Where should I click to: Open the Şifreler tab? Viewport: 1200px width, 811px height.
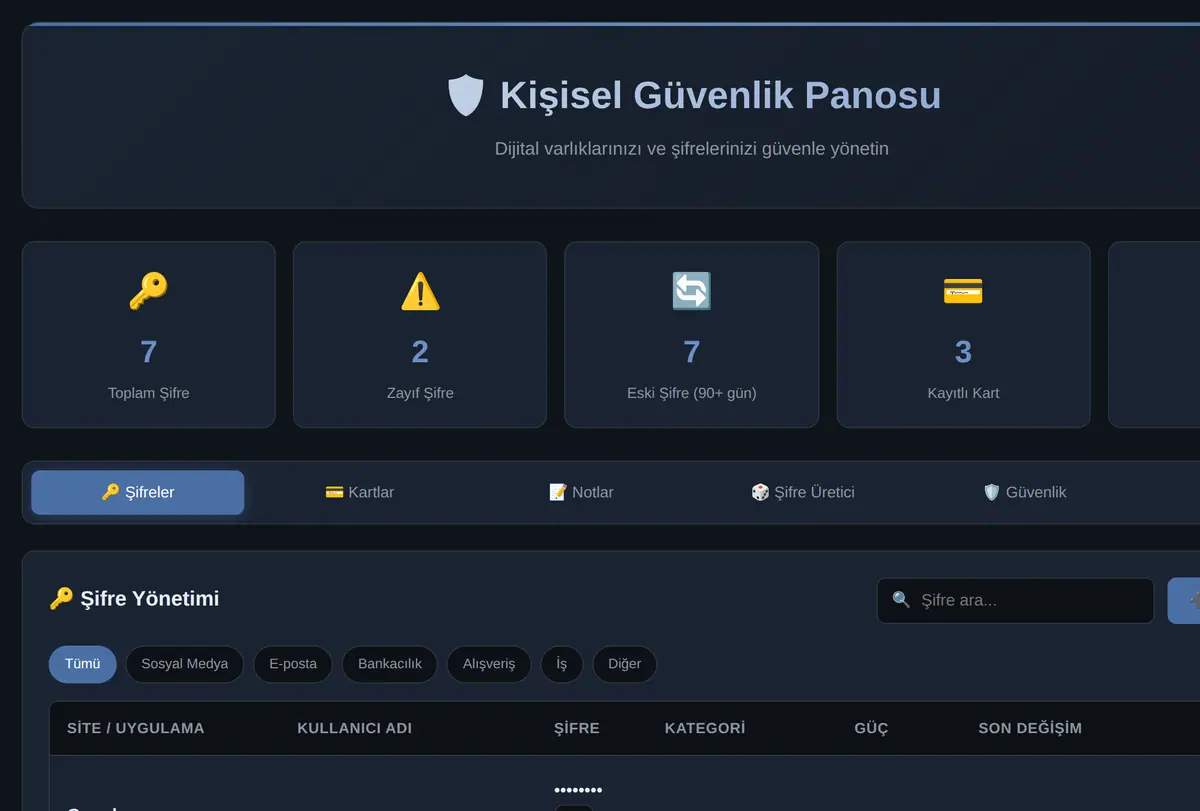tap(138, 492)
